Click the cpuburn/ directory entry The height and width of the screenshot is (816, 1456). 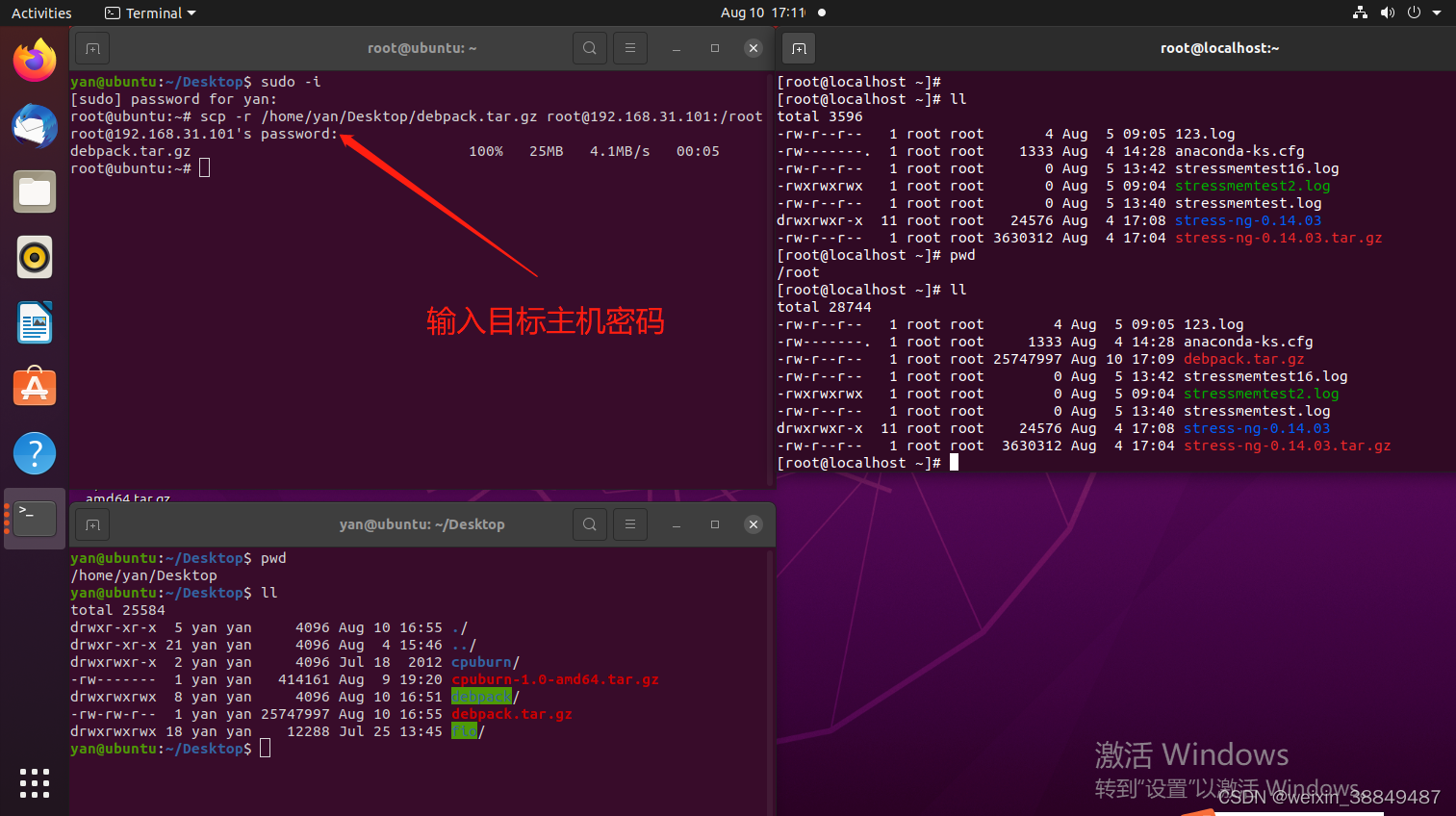(x=485, y=662)
